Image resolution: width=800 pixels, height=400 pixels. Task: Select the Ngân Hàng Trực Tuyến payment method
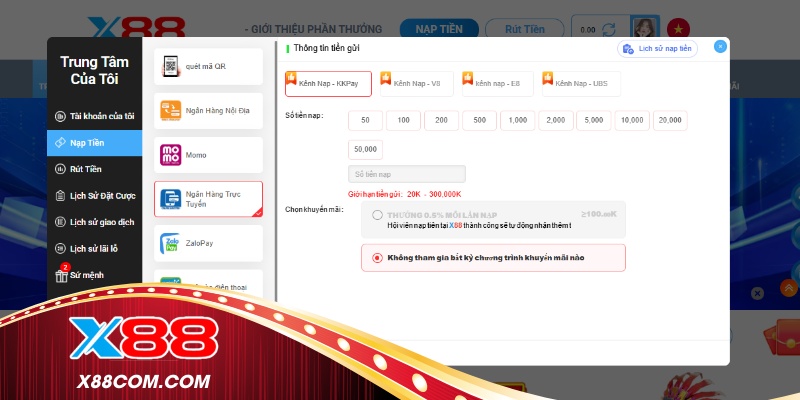point(208,199)
